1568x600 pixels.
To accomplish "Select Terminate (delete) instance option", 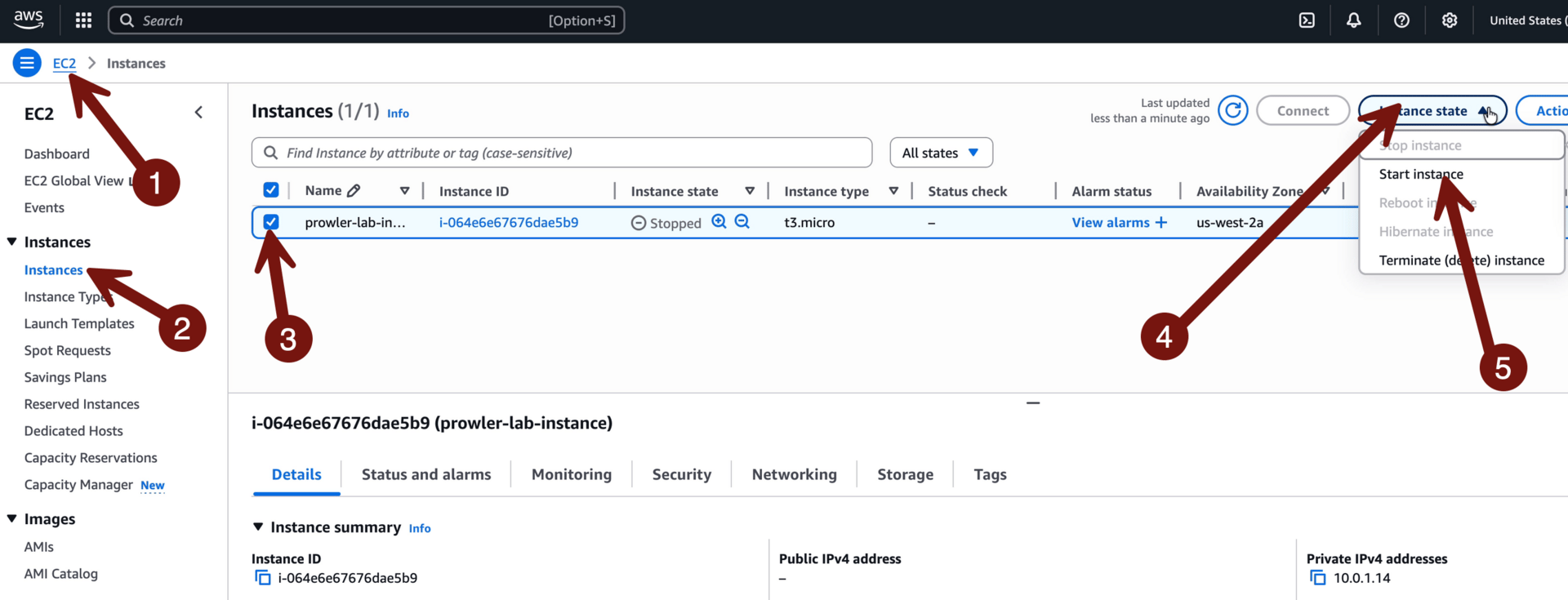I will tap(1461, 260).
